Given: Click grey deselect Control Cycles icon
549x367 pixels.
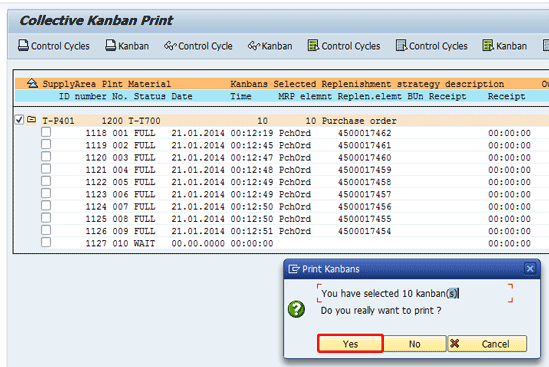Looking at the screenshot, I should click(x=401, y=45).
